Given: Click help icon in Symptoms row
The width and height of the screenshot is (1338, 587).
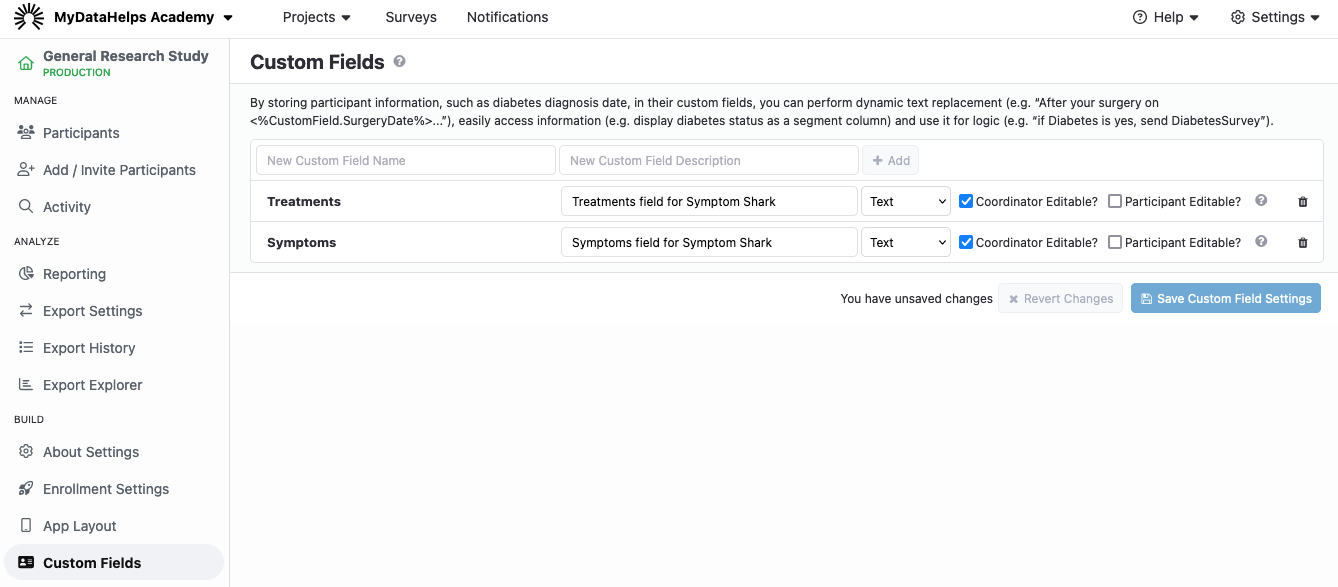Looking at the screenshot, I should 1261,242.
